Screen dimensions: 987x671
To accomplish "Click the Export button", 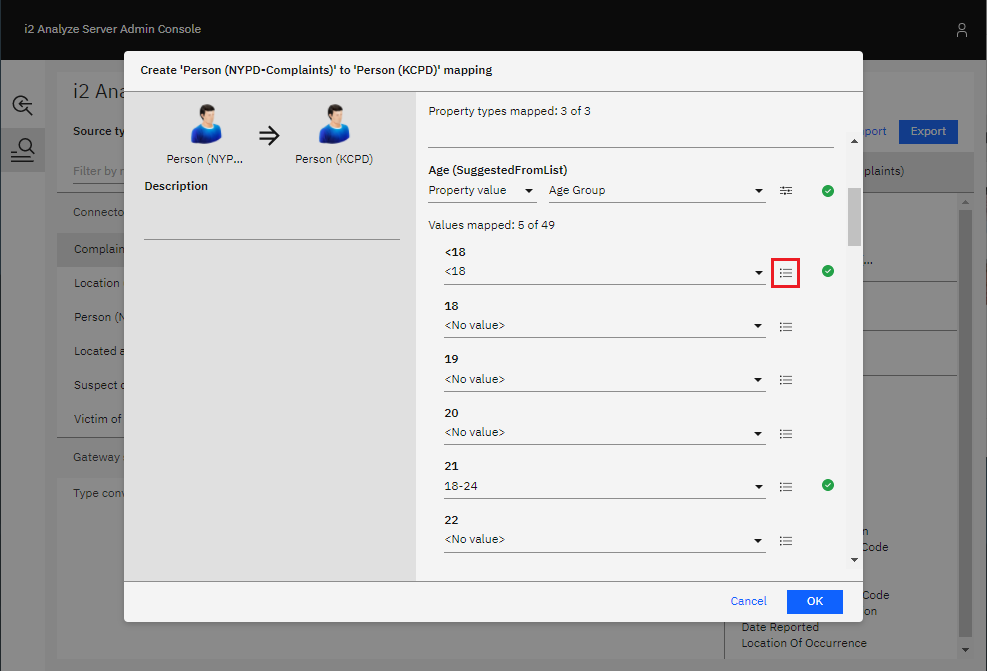I will pos(927,132).
